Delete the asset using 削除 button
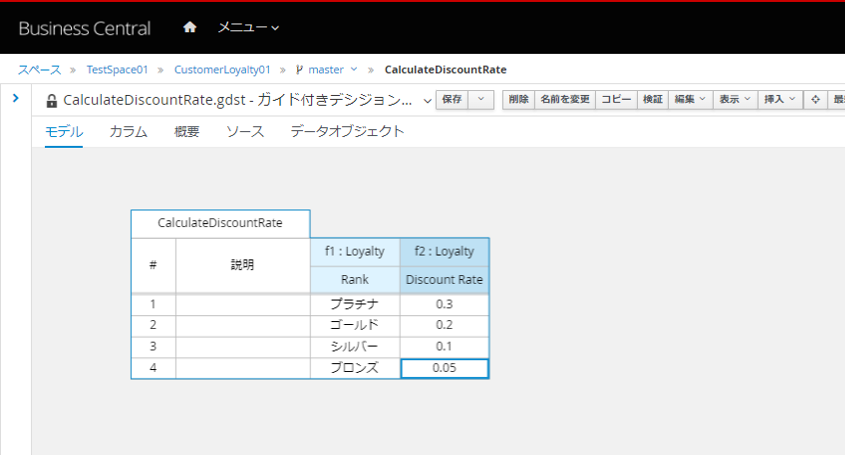The image size is (845, 455). click(518, 99)
